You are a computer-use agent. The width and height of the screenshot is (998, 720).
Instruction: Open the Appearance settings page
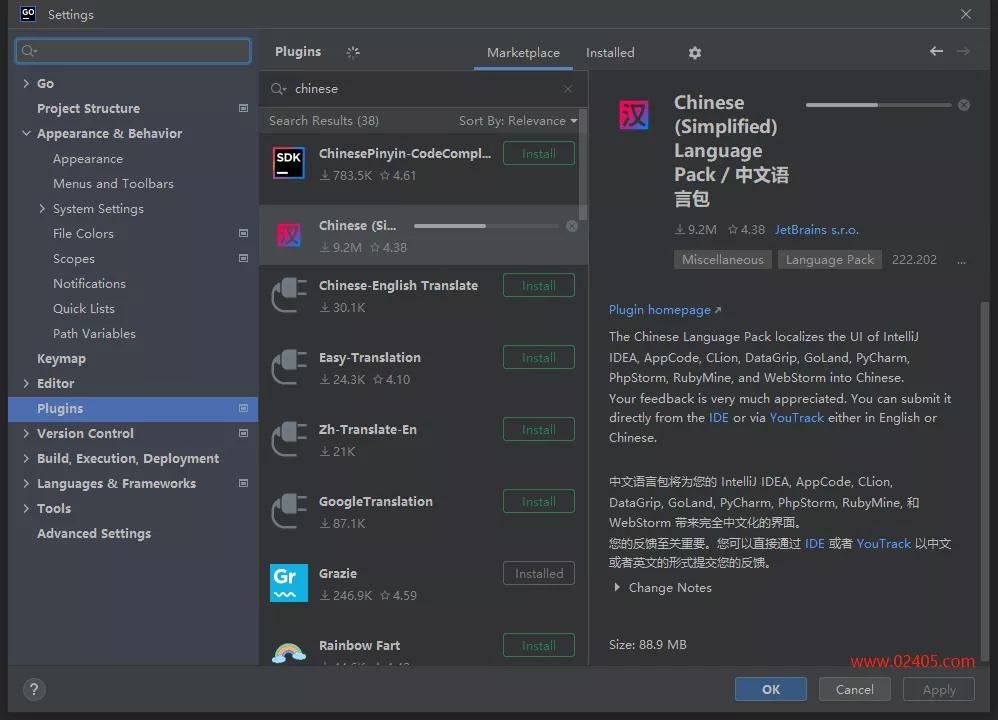pos(88,159)
